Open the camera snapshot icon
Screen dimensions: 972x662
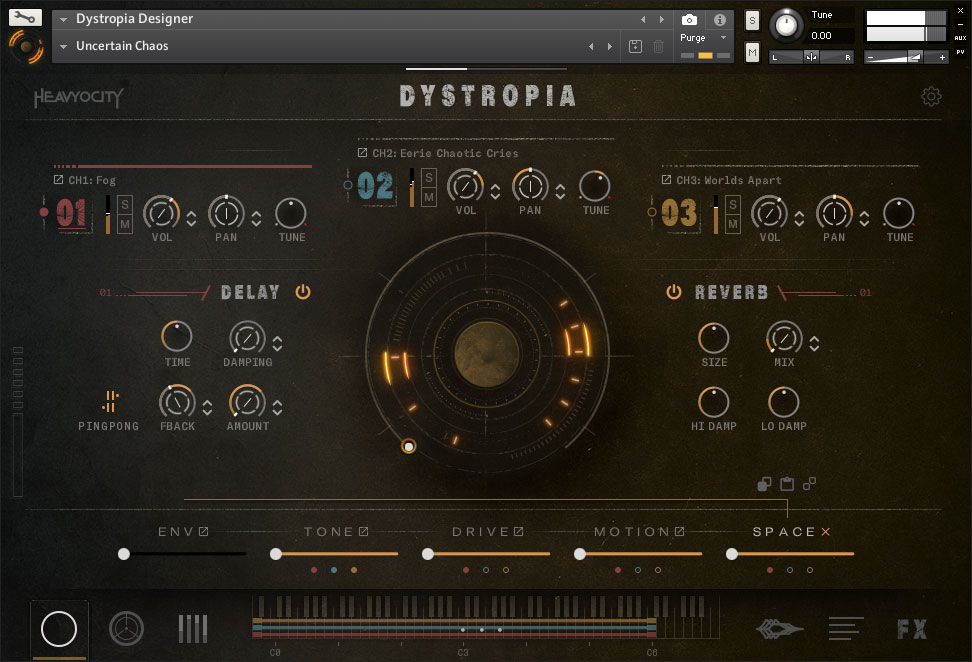tap(689, 20)
